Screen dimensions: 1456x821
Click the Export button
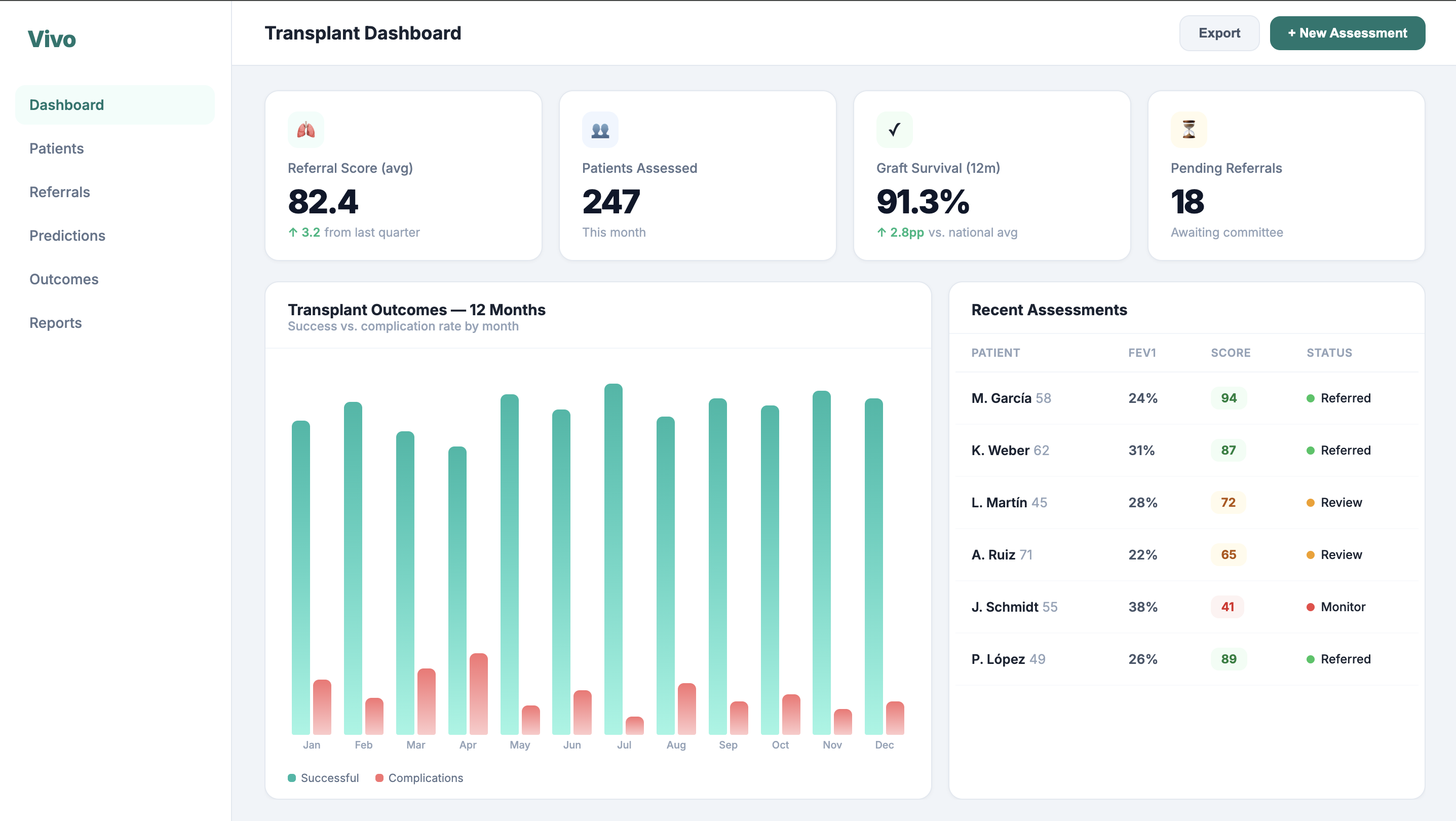click(x=1219, y=33)
